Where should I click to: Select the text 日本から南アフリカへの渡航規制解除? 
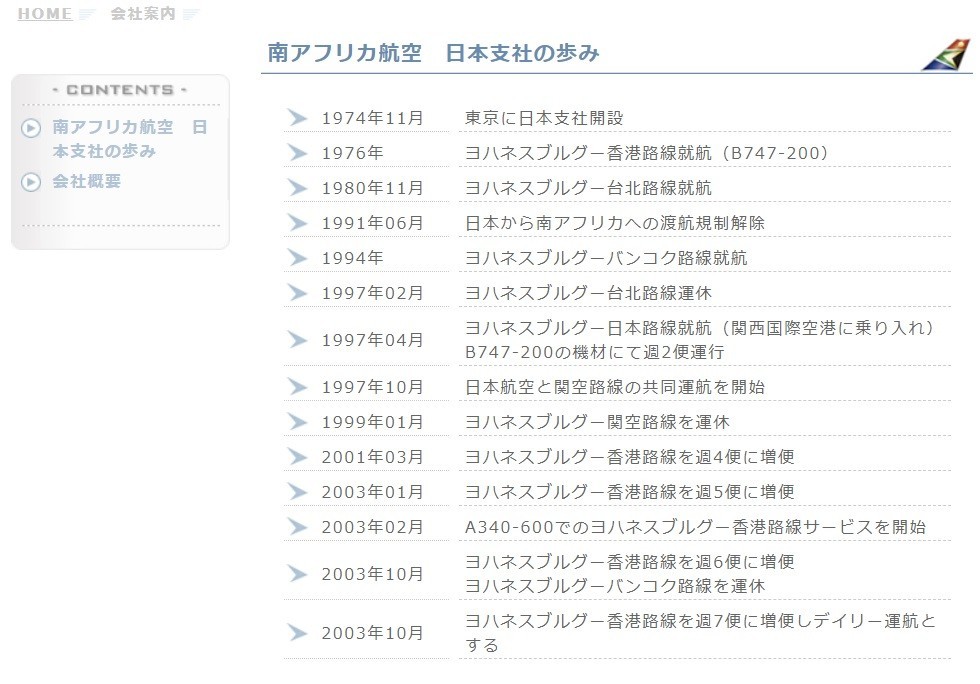coord(615,223)
